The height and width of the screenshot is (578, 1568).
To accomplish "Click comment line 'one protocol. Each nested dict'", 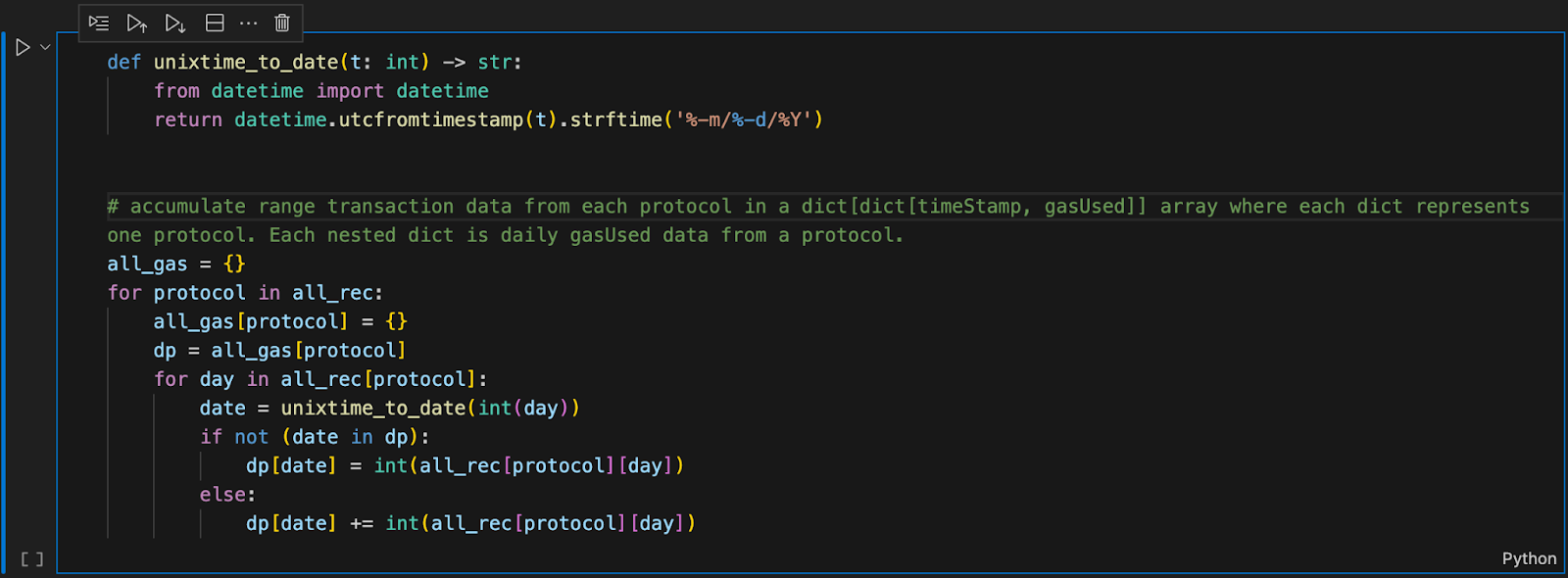I will pyautogui.click(x=506, y=235).
